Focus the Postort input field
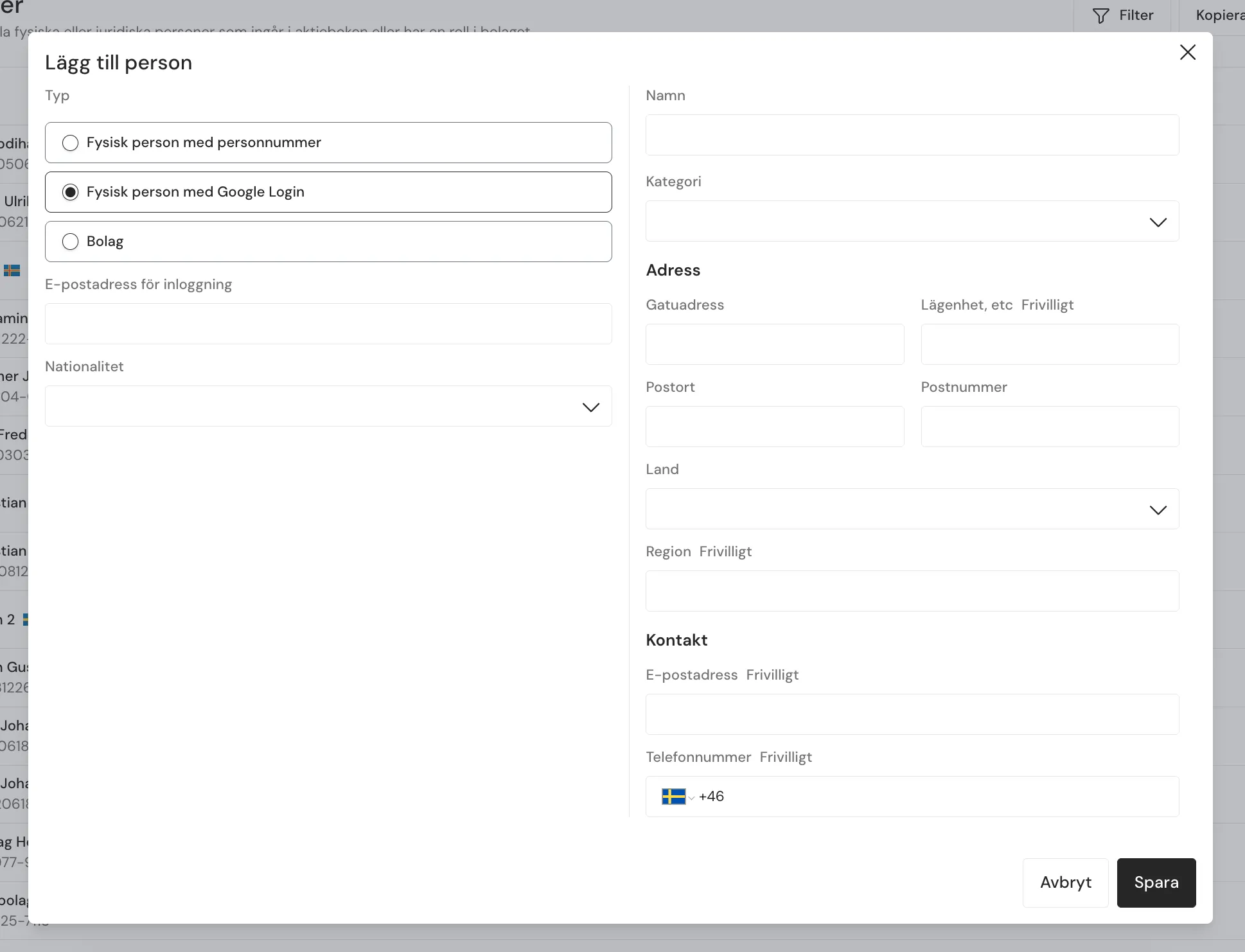 pos(774,427)
